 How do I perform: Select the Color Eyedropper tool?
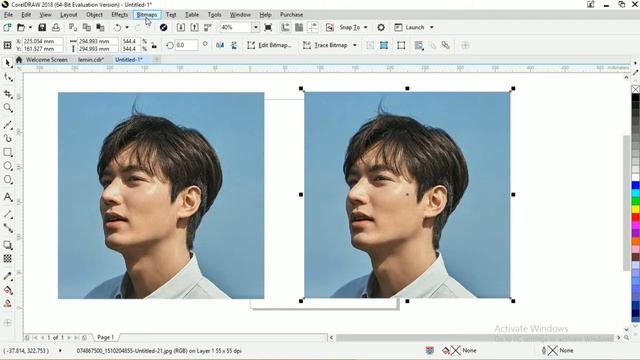click(x=7, y=276)
